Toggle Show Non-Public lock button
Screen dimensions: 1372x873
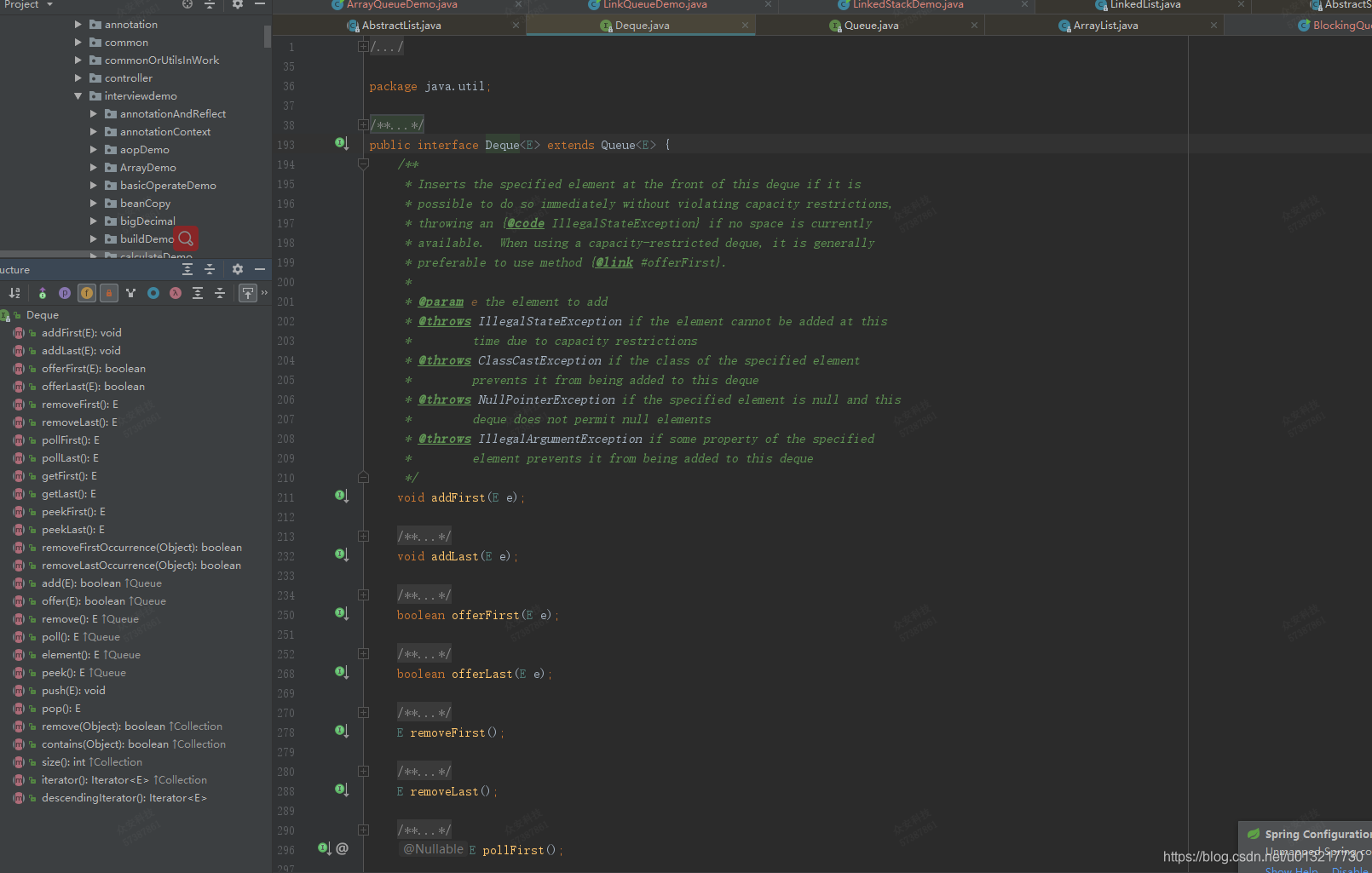click(x=109, y=293)
